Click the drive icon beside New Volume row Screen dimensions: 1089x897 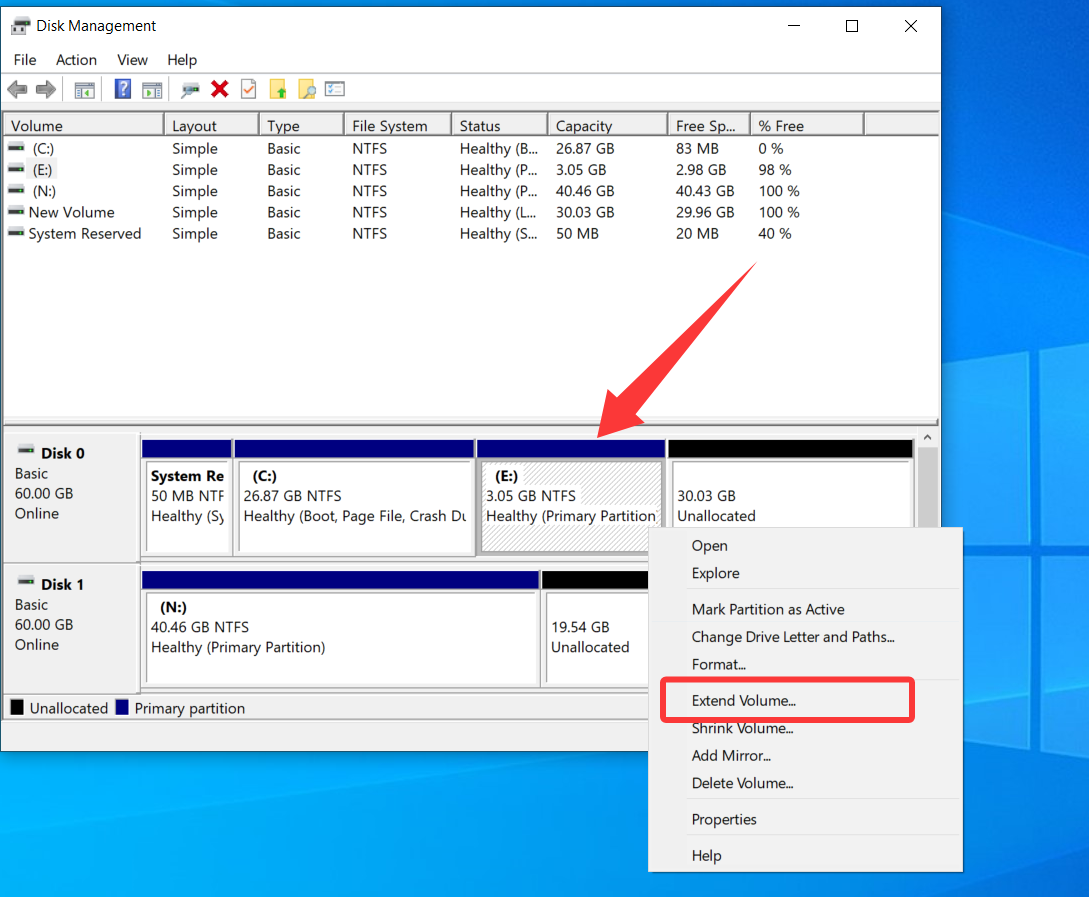click(16, 211)
